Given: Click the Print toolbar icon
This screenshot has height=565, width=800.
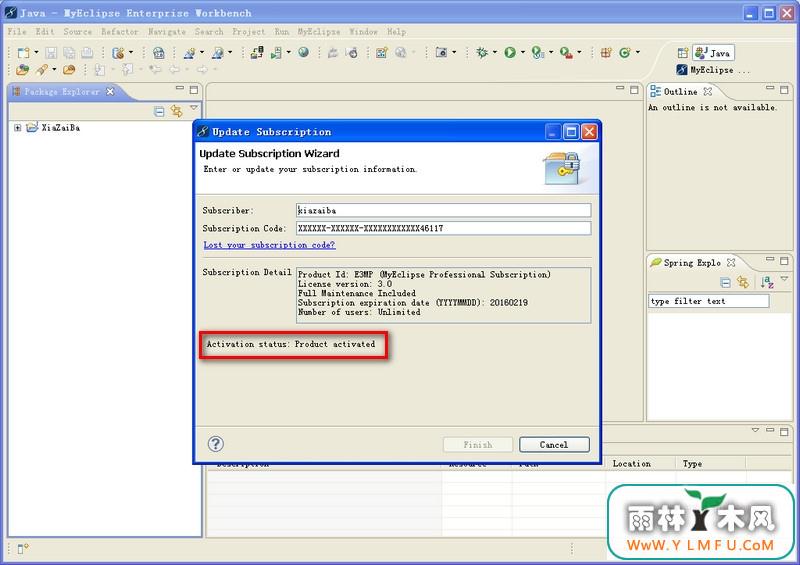Looking at the screenshot, I should coord(87,53).
